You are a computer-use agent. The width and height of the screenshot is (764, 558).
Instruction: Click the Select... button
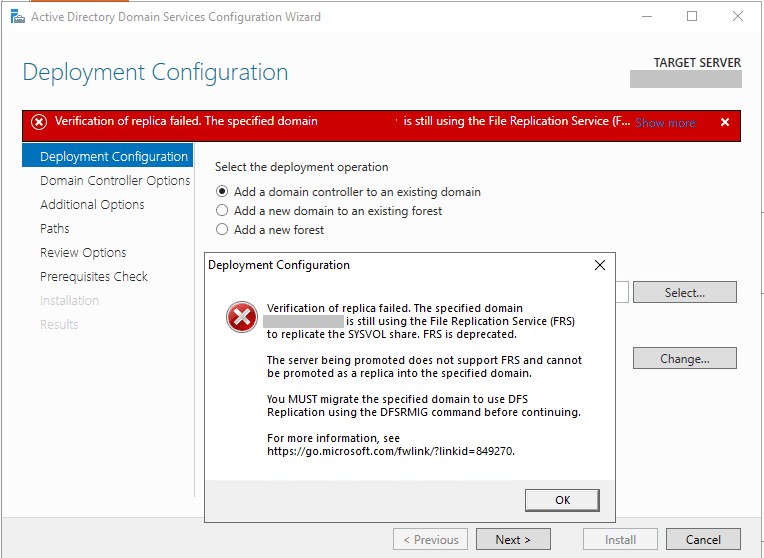point(685,292)
